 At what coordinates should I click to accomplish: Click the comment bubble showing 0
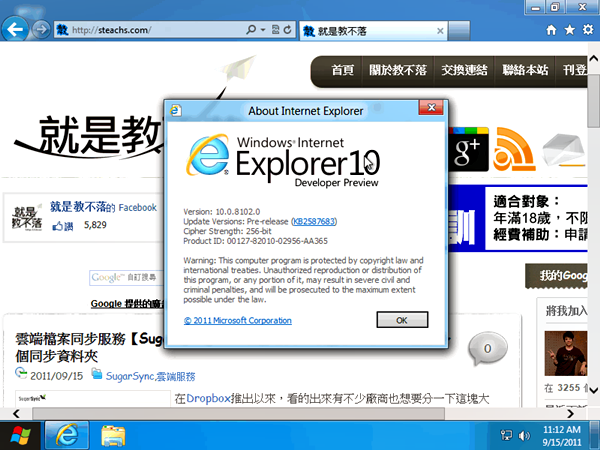click(x=487, y=348)
